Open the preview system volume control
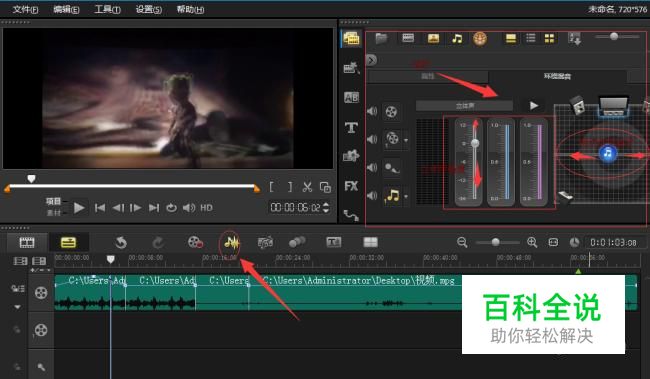 [189, 208]
